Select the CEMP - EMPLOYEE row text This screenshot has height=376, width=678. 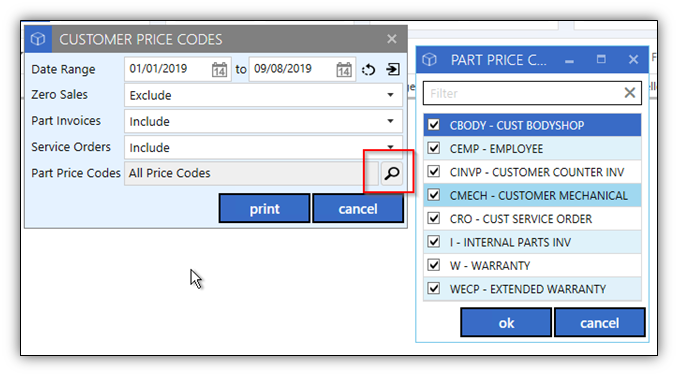[496, 149]
